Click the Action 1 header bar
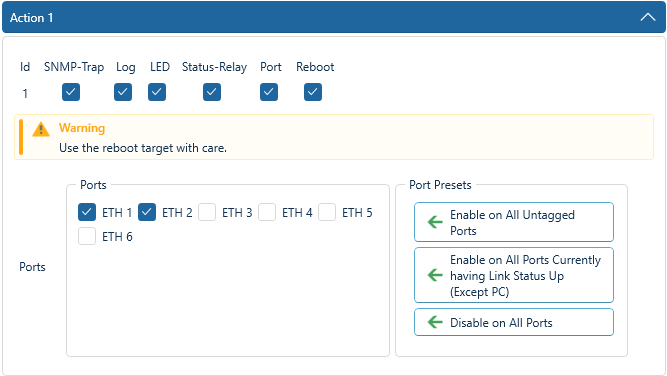 [x=334, y=17]
